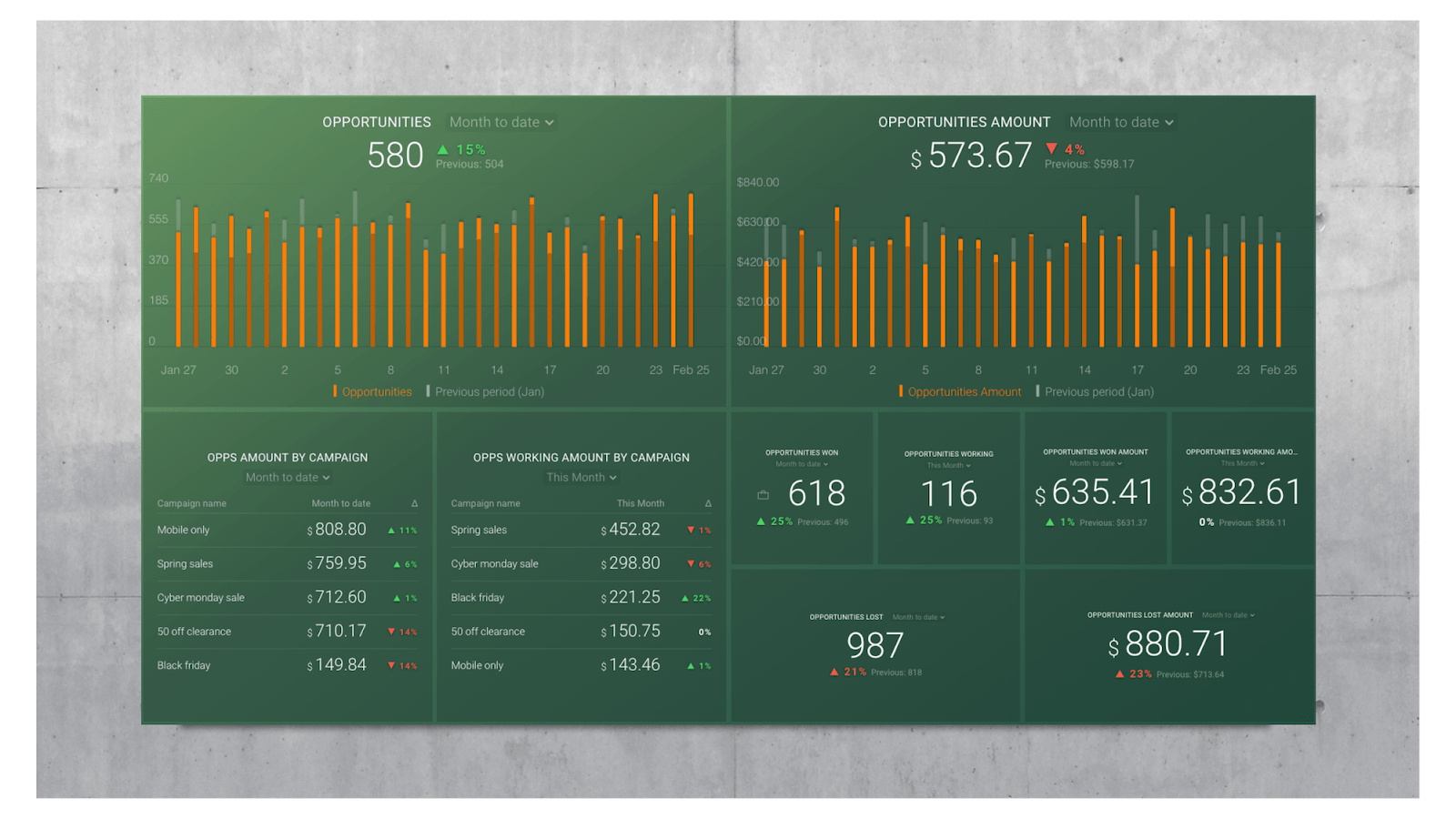Open the Opportunities Lost Month to date dropdown
Image resolution: width=1456 pixels, height=819 pixels.
(x=918, y=617)
